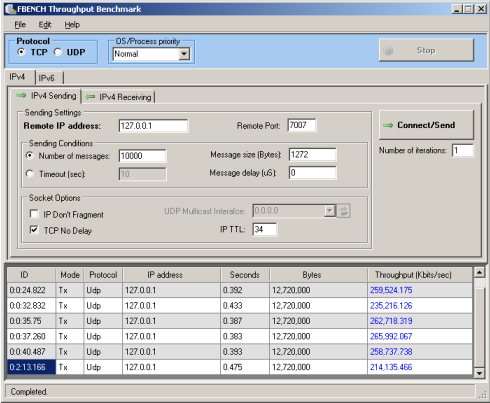Click the Message delay (uS) field
The height and width of the screenshot is (403, 490).
pos(312,173)
